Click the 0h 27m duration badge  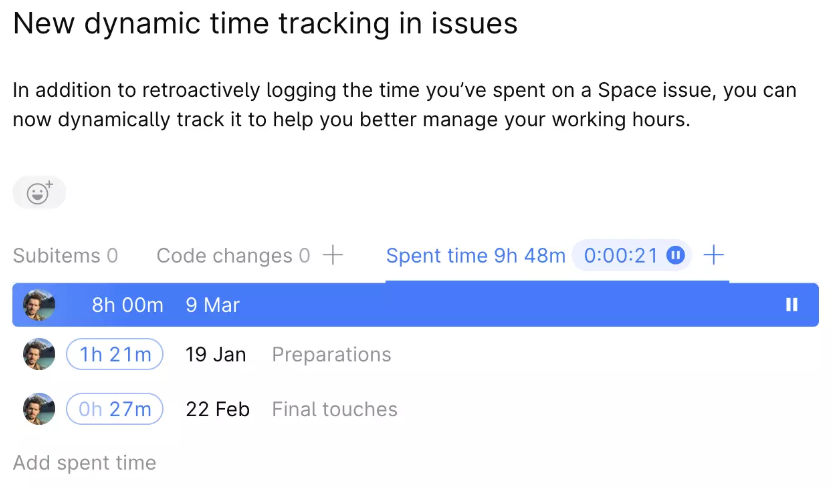point(115,409)
